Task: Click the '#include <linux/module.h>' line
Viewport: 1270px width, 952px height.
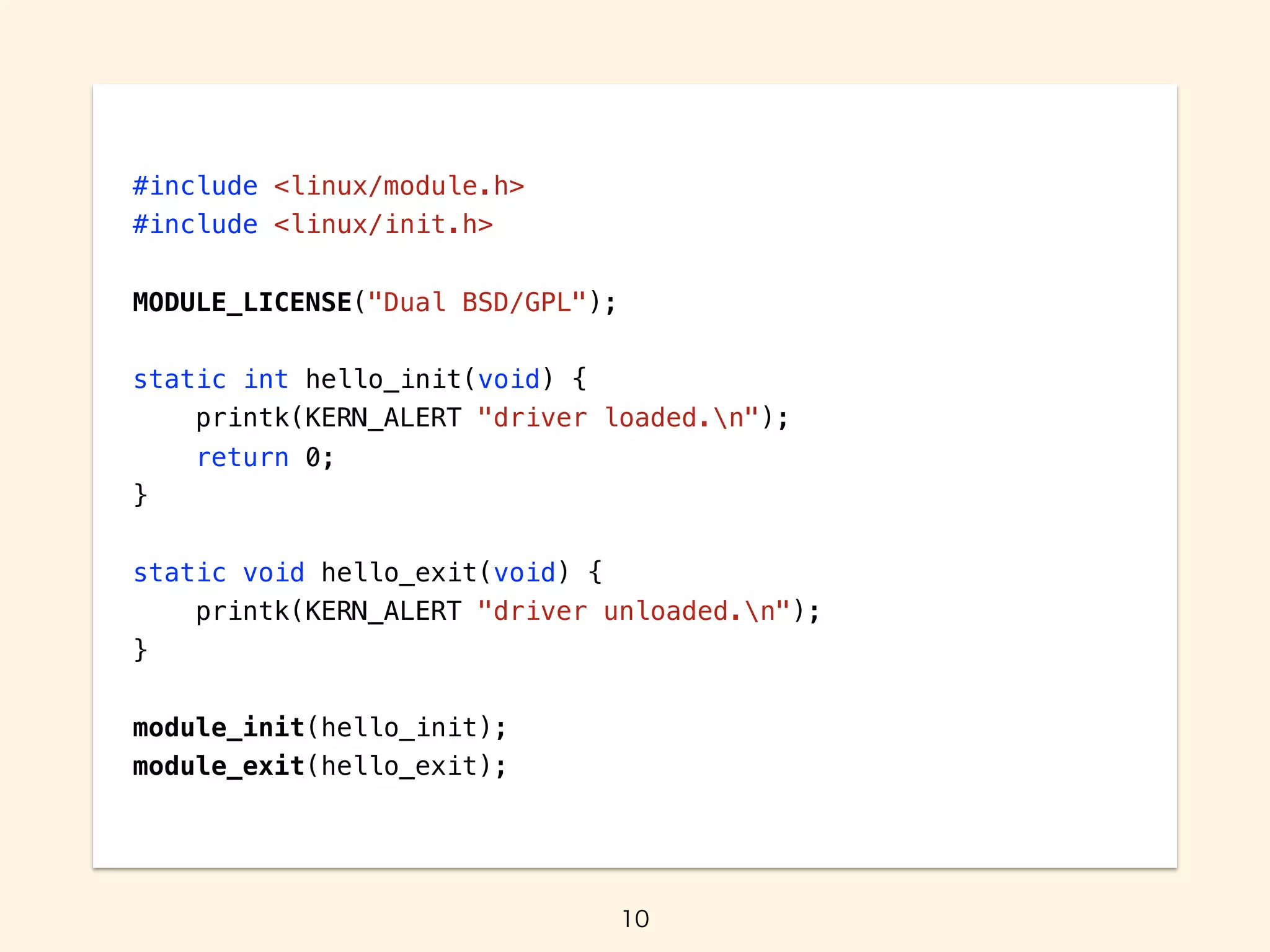Action: 329,186
